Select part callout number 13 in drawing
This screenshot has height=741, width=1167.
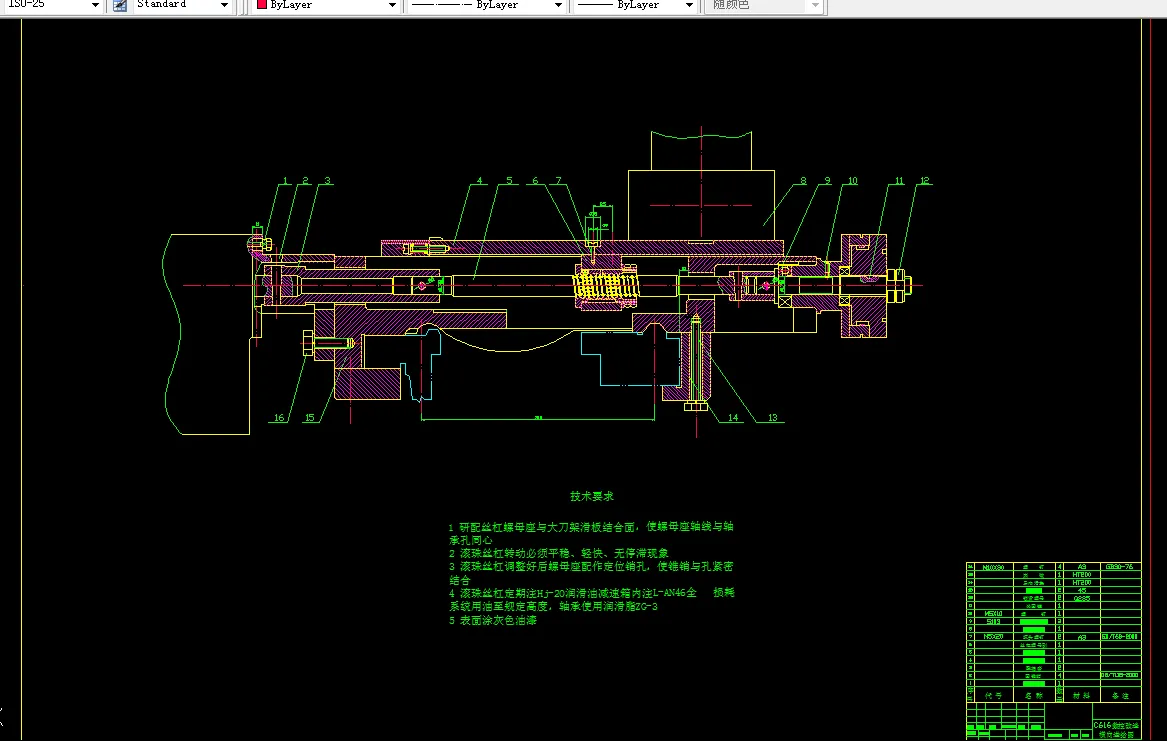point(773,417)
